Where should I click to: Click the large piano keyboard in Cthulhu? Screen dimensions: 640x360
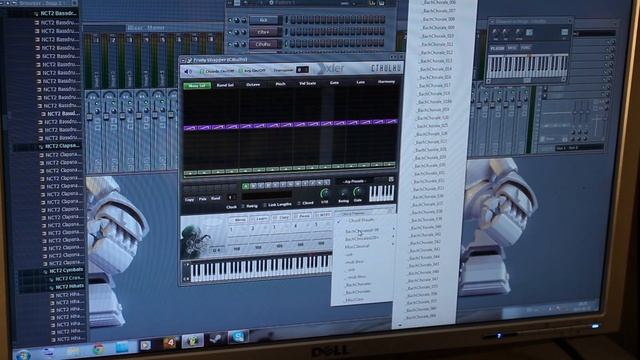pyautogui.click(x=261, y=268)
